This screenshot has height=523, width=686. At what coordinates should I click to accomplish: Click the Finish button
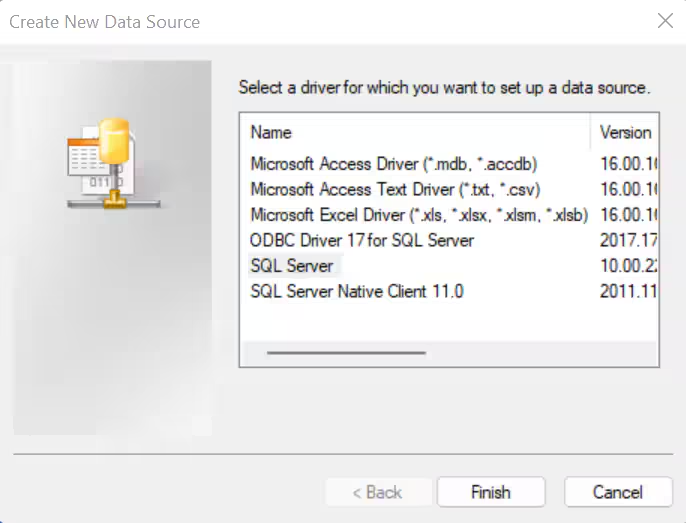491,492
